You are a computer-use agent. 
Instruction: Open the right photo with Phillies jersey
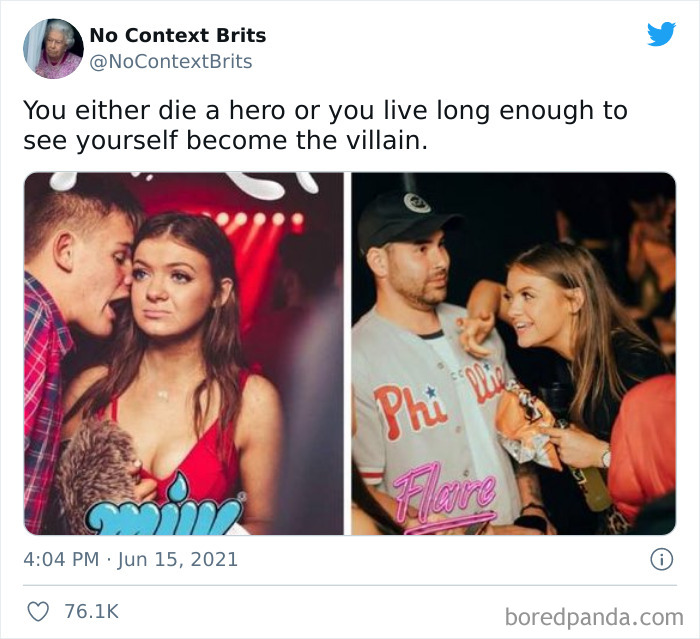click(513, 353)
